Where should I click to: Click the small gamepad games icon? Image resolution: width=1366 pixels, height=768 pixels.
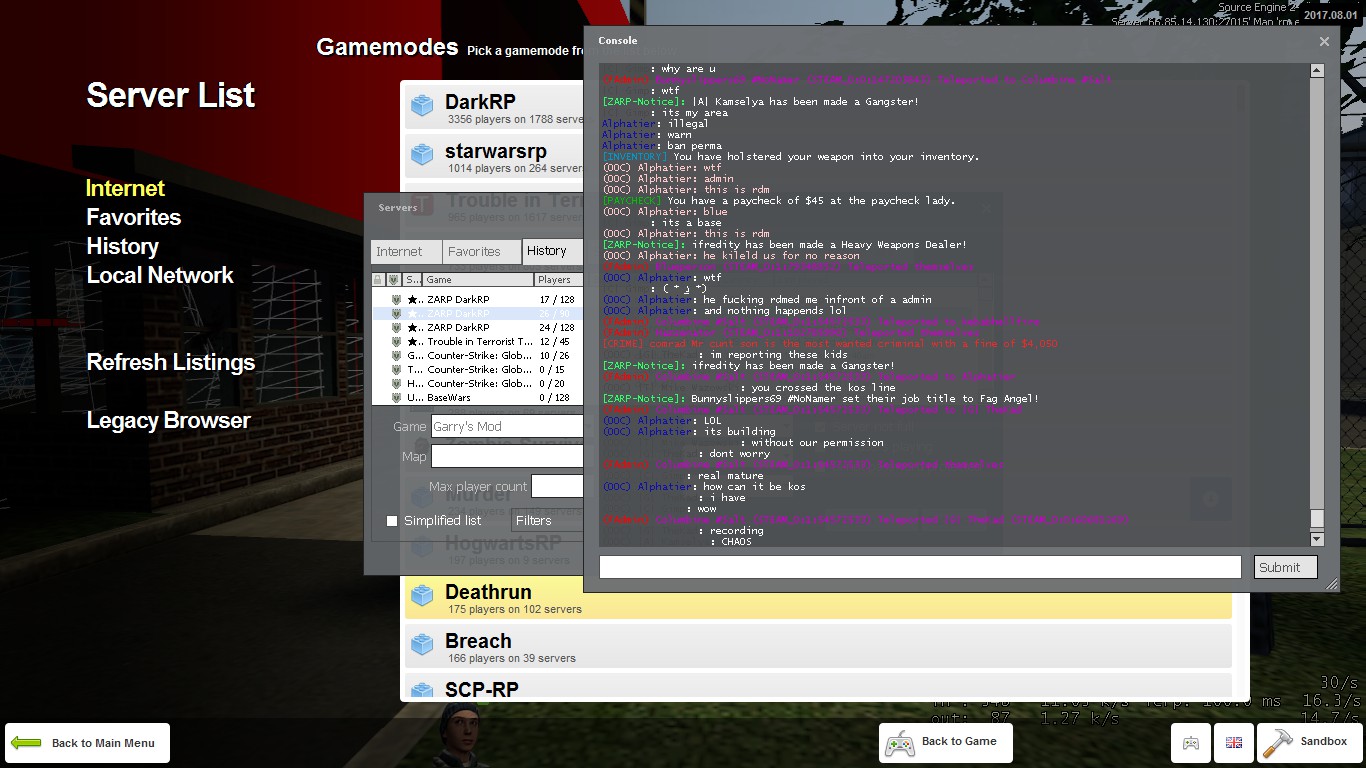(x=1190, y=743)
